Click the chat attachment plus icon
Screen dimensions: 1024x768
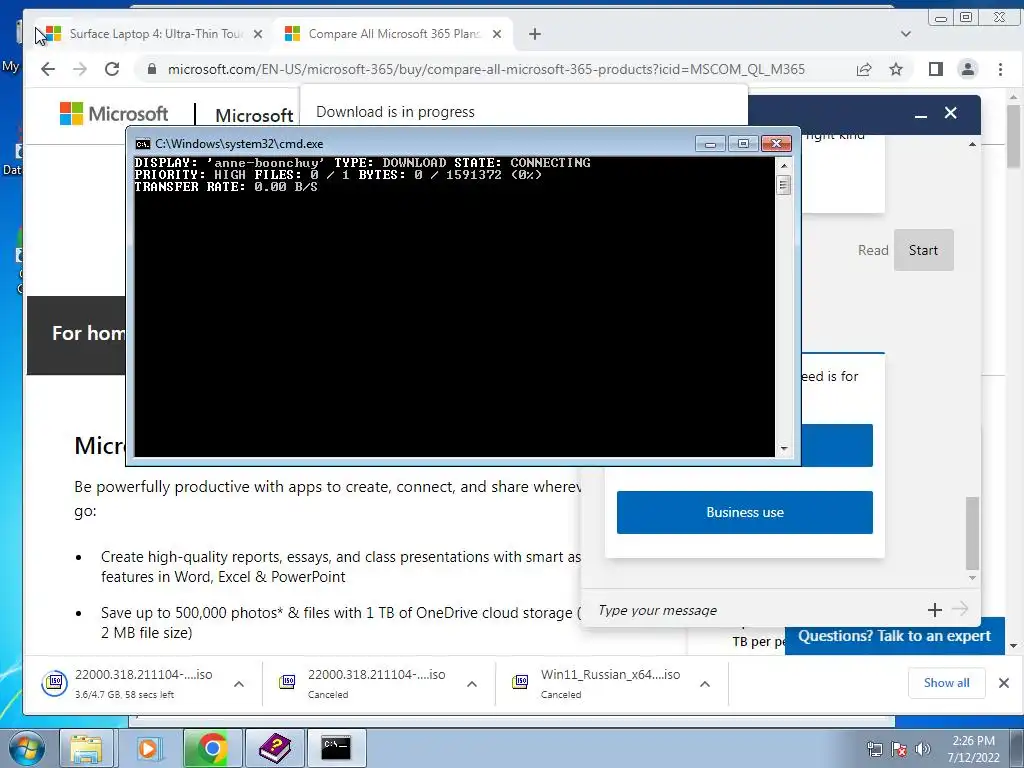point(935,610)
